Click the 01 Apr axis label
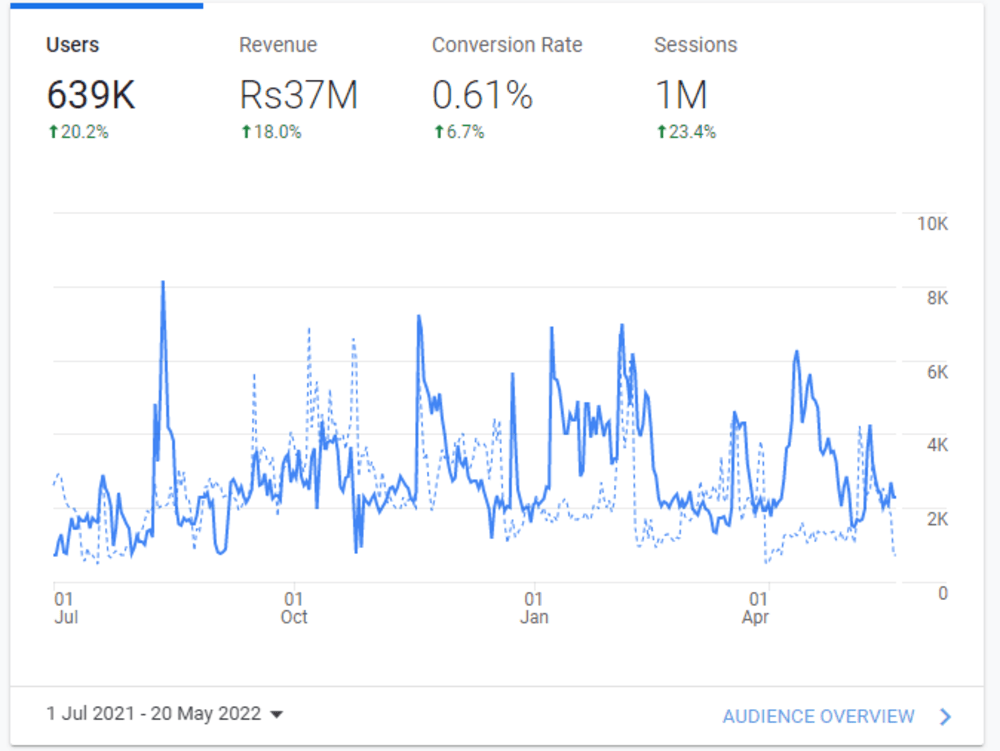Viewport: 1000px width, 751px height. point(756,608)
